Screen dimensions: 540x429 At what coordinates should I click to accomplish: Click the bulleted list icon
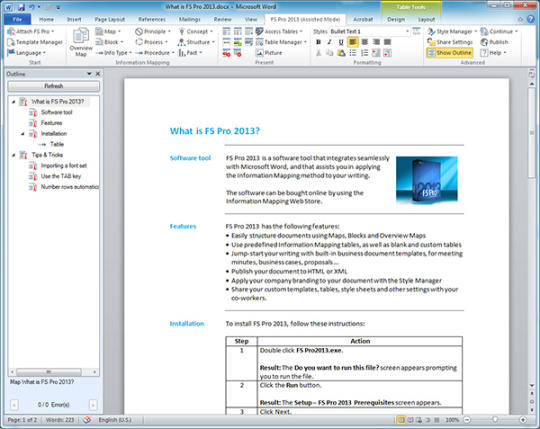tap(353, 53)
